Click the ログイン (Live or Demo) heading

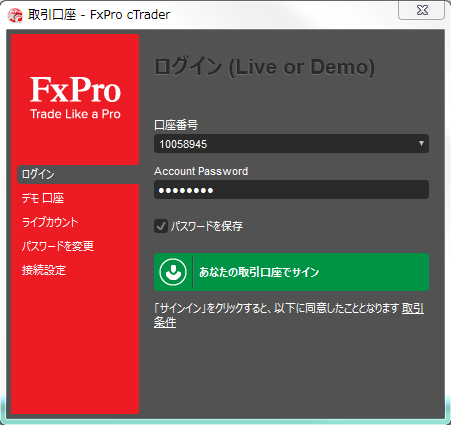(x=265, y=67)
